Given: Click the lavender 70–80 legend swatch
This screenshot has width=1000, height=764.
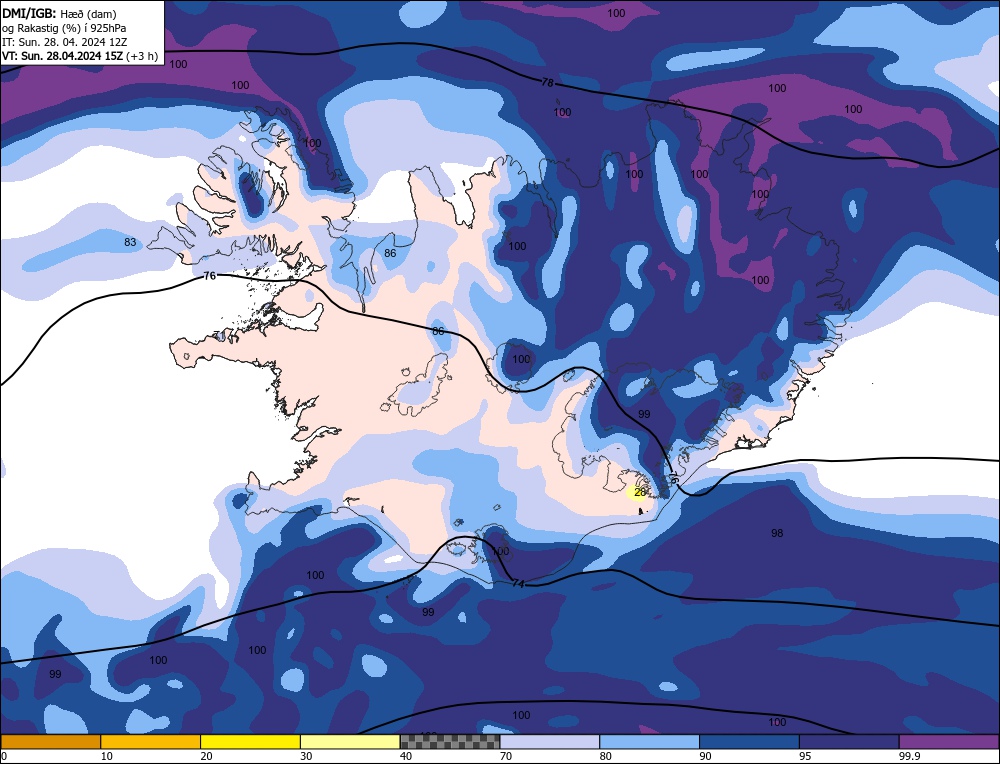Looking at the screenshot, I should tap(550, 742).
